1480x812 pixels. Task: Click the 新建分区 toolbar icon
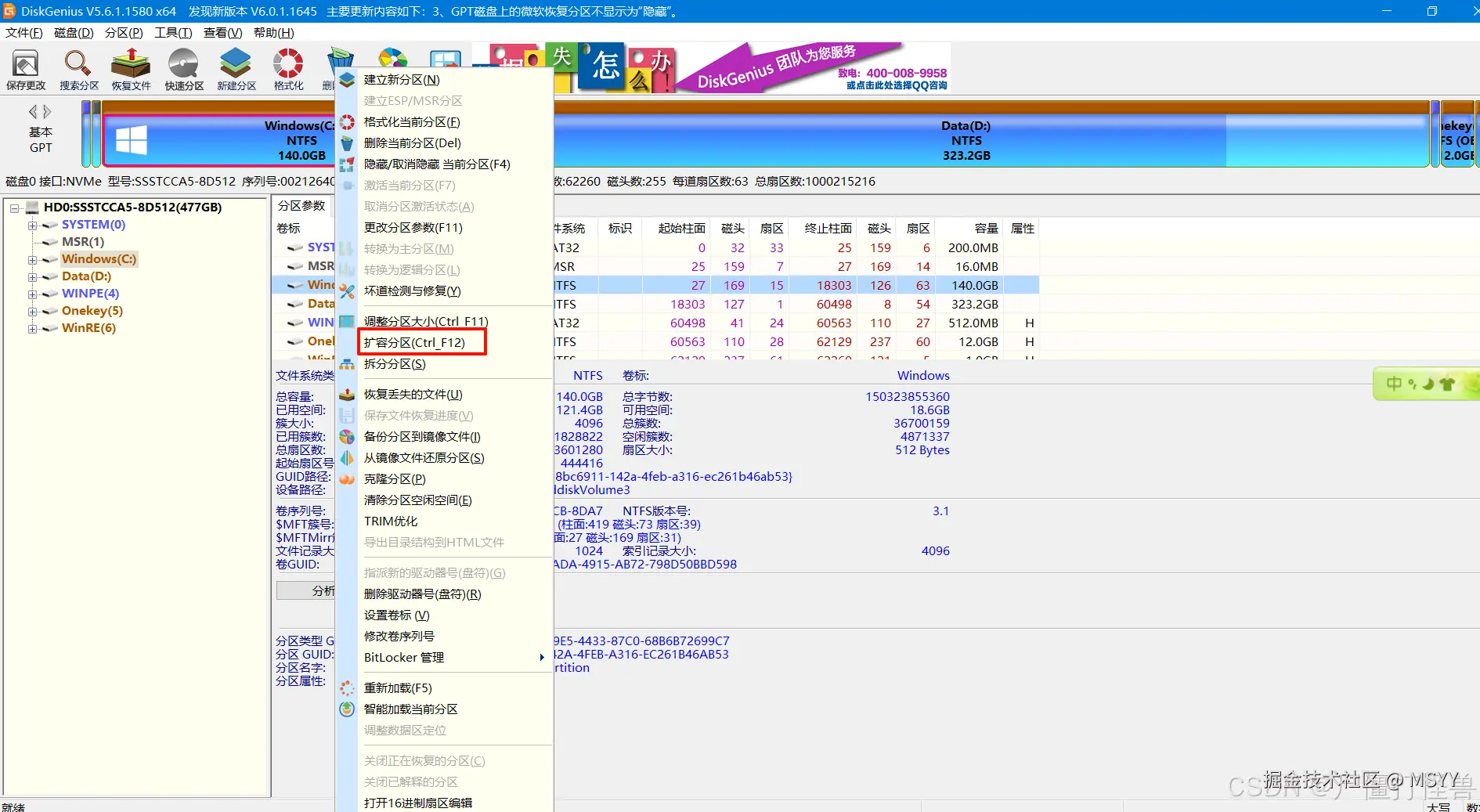pos(236,70)
